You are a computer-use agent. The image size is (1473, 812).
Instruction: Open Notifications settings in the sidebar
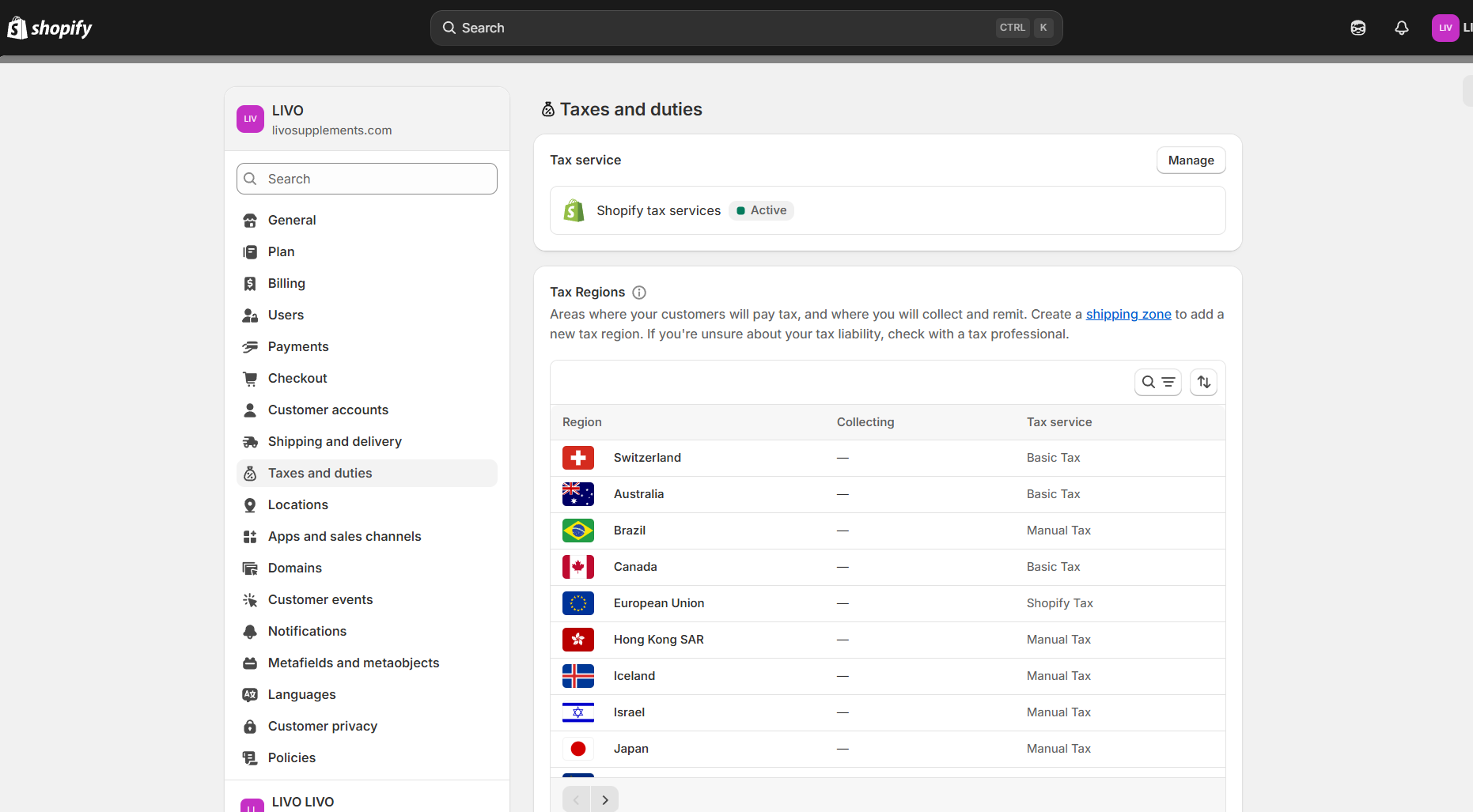(307, 632)
